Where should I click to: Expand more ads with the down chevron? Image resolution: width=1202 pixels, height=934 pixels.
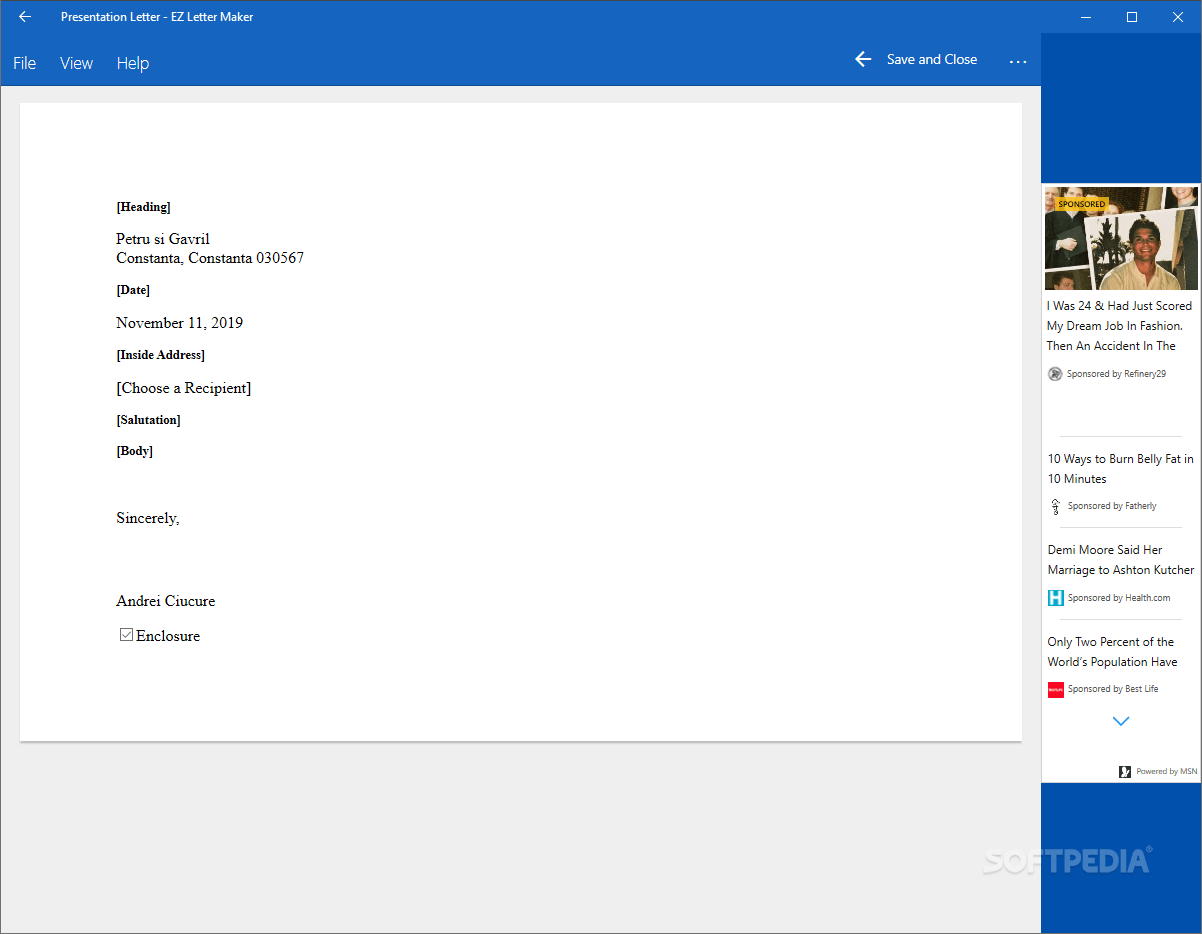pos(1121,721)
